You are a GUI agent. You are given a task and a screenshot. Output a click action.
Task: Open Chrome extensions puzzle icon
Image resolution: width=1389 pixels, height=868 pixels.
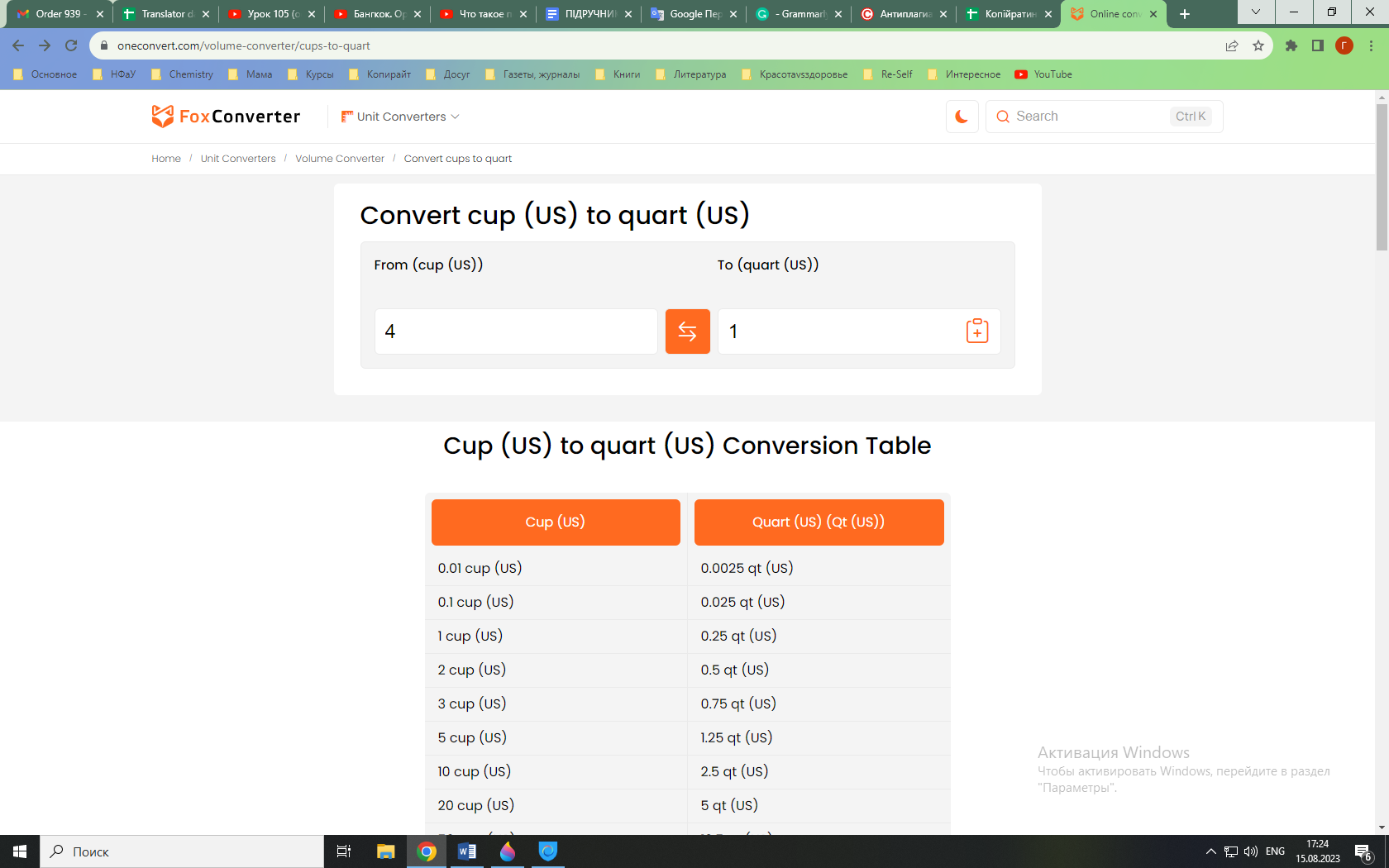point(1291,45)
